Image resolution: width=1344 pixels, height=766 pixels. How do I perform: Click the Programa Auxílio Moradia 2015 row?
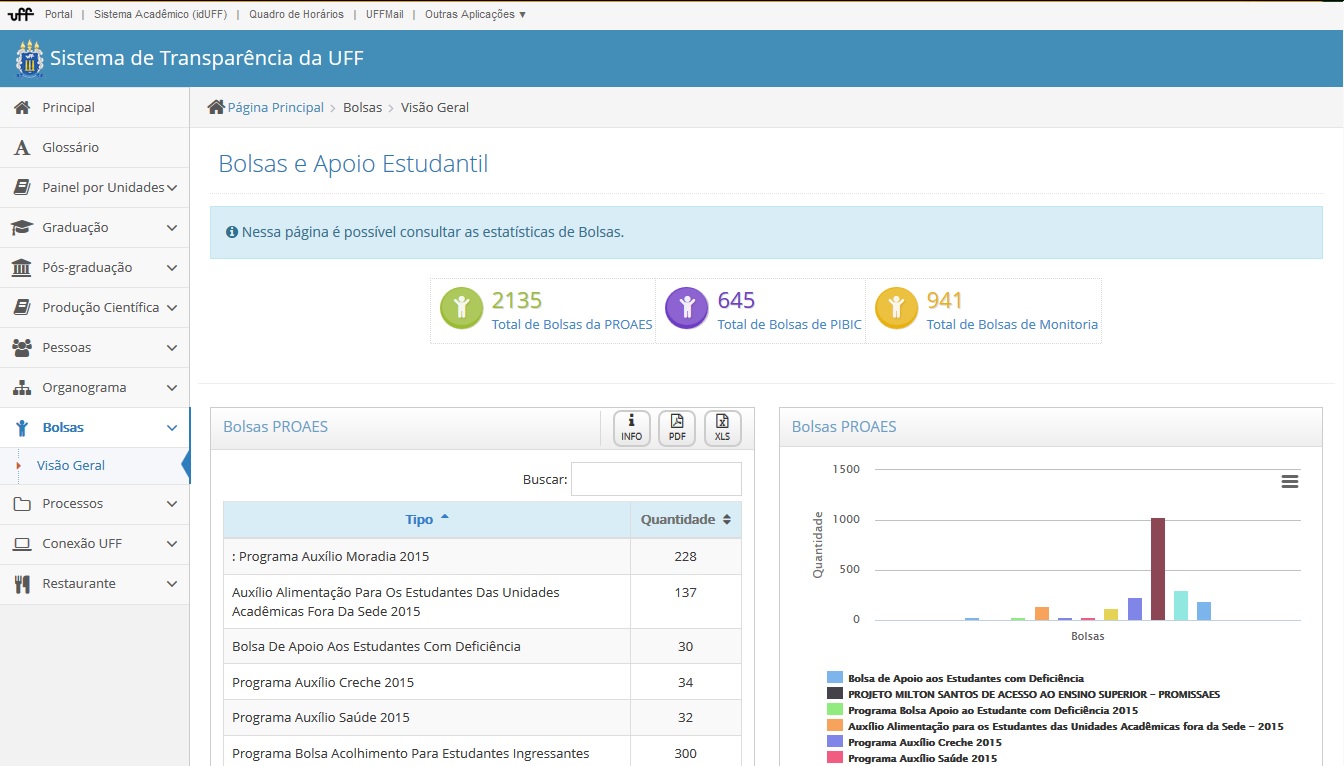pos(482,557)
